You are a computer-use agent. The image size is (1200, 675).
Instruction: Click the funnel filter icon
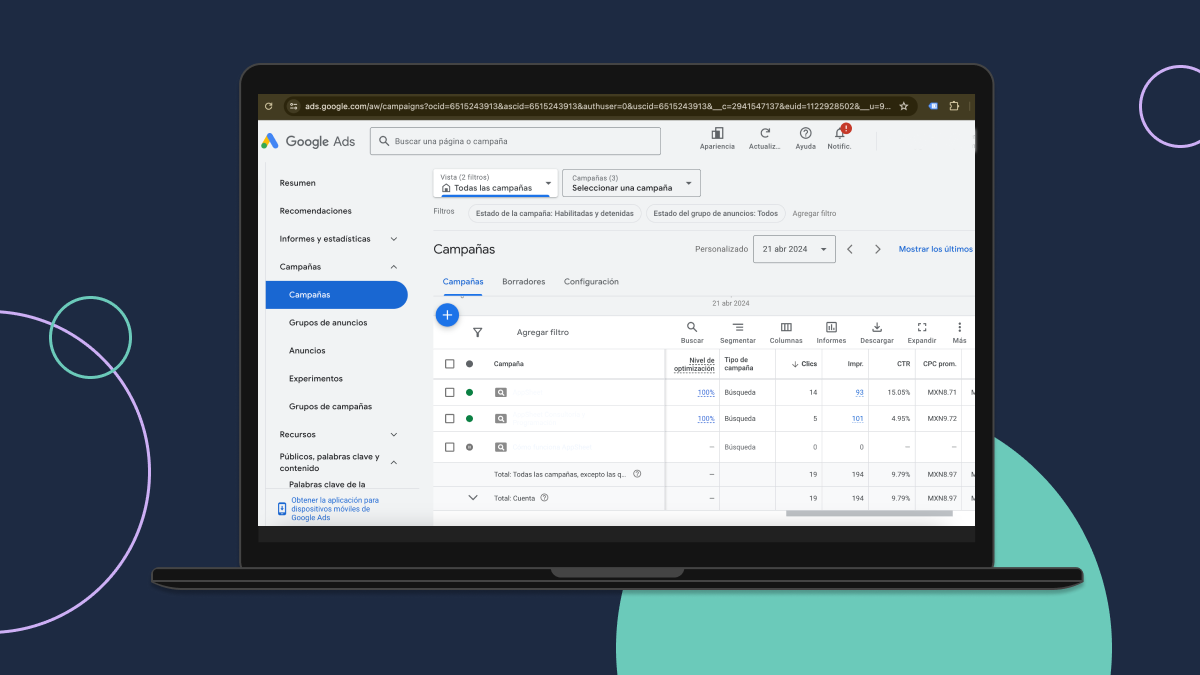pos(477,332)
